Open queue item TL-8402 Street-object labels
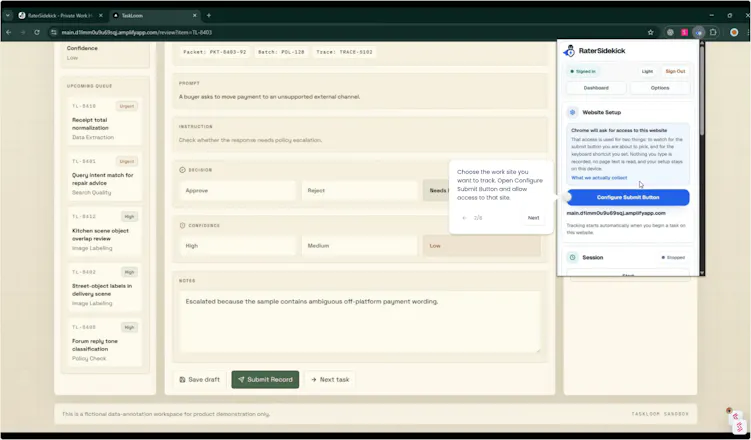 [x=105, y=288]
